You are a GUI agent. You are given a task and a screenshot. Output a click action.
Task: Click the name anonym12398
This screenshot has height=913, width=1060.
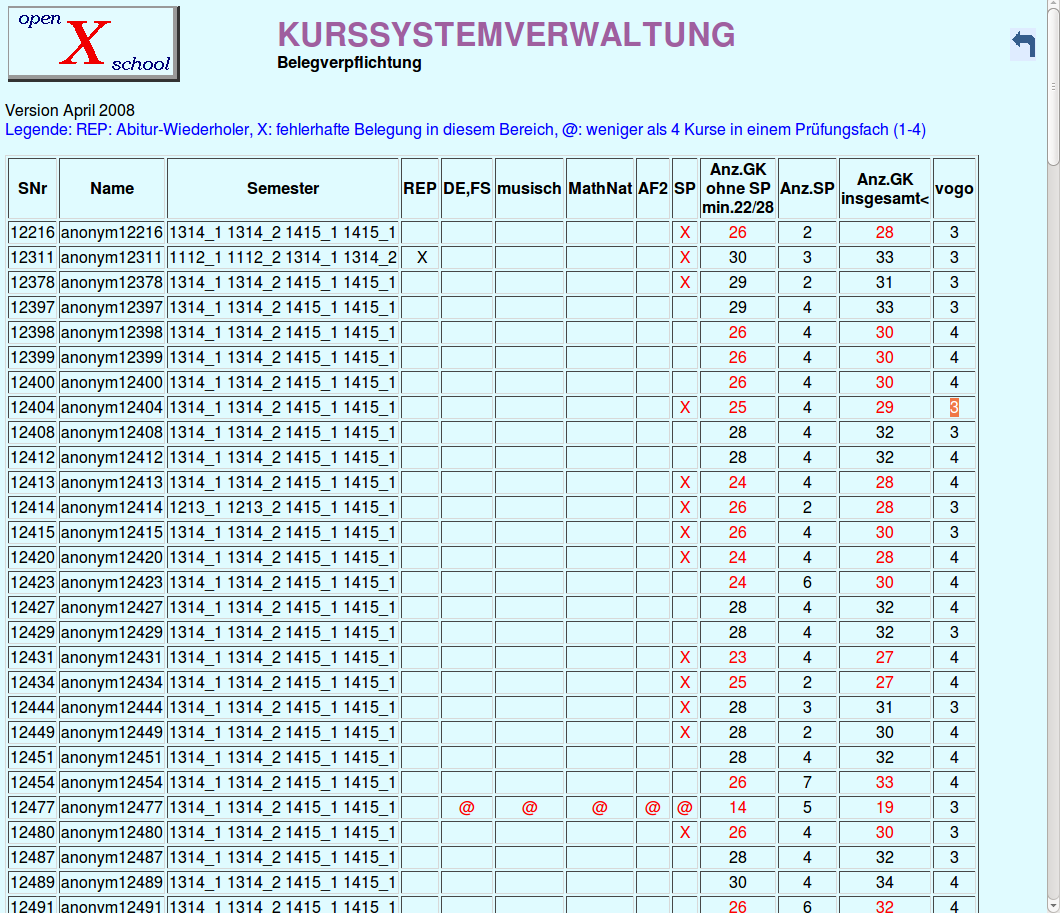tap(112, 332)
